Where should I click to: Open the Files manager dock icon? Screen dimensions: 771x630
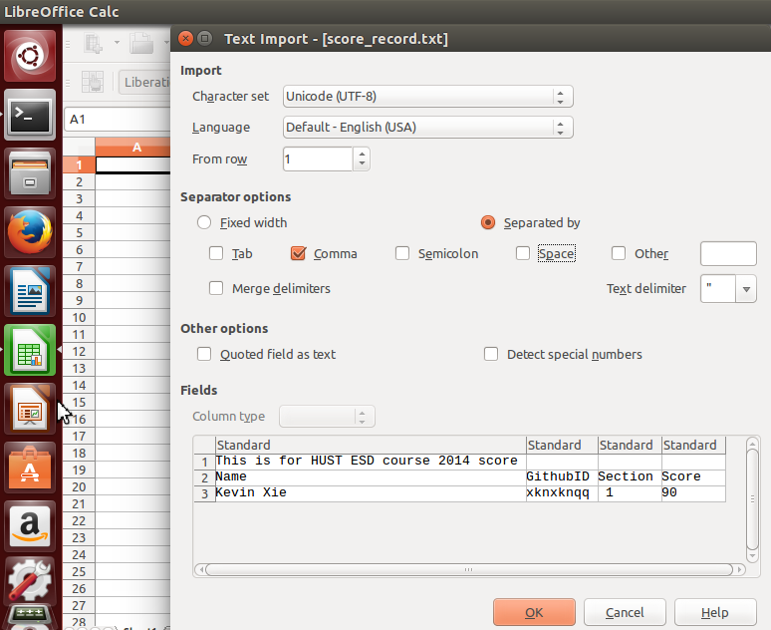(x=30, y=174)
